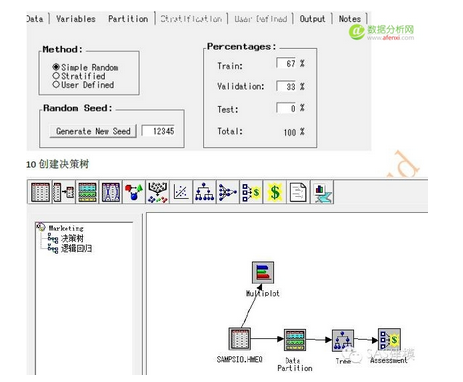
Task: Switch to the Variables tab
Action: pyautogui.click(x=76, y=19)
